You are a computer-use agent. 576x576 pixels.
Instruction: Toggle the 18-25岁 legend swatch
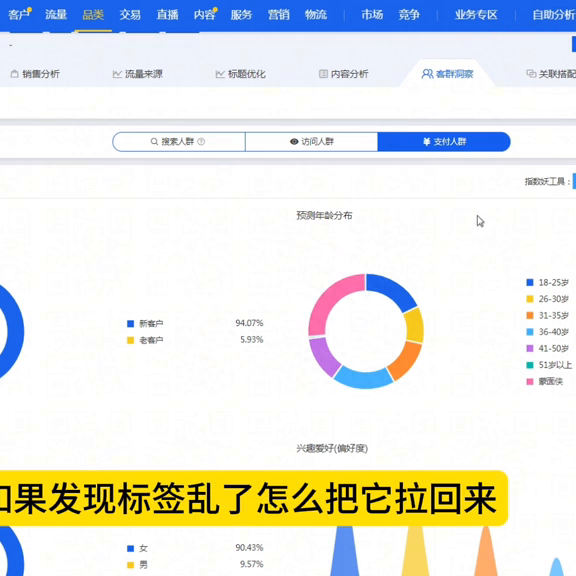tap(530, 282)
